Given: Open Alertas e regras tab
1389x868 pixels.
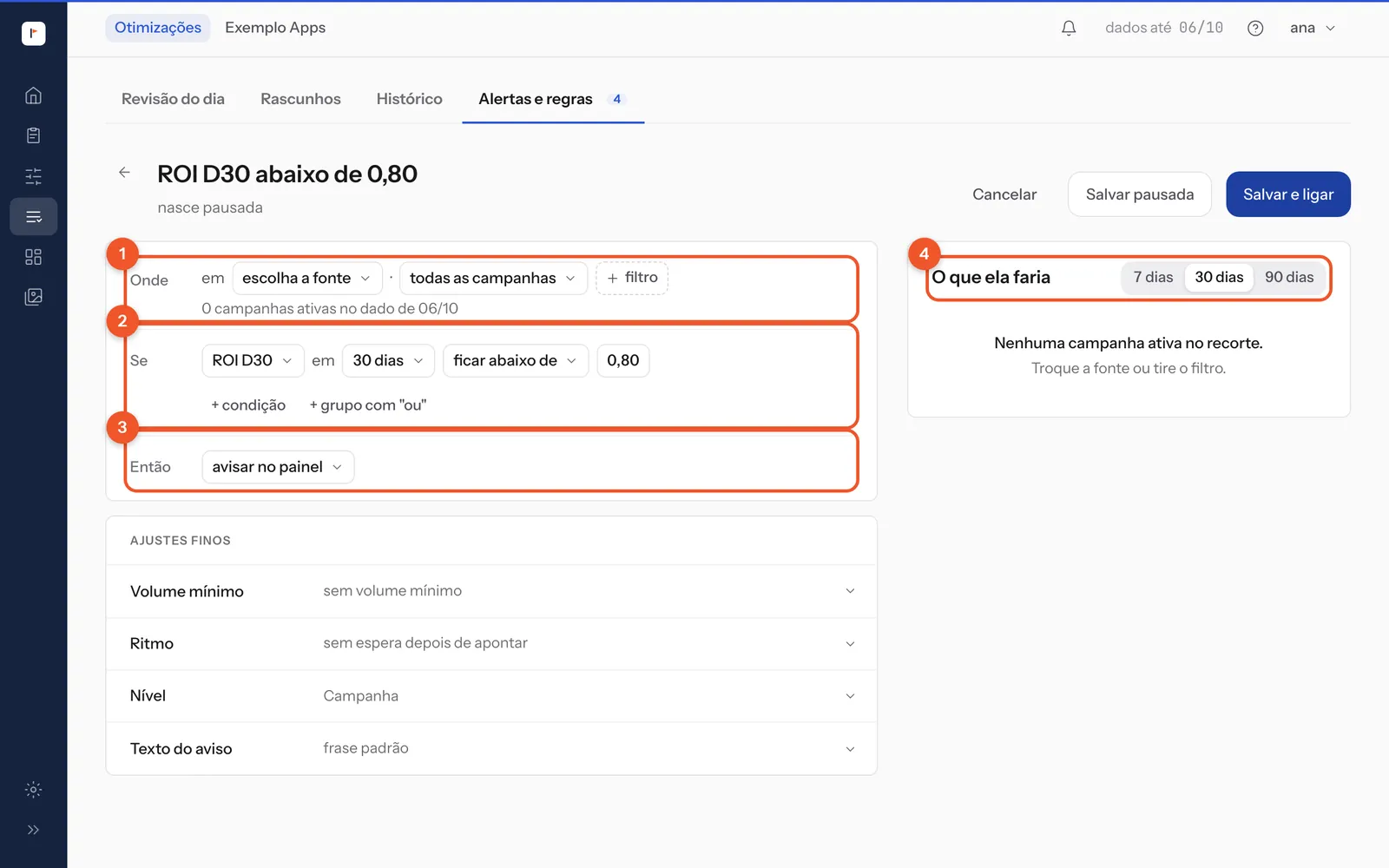Looking at the screenshot, I should (553, 99).
